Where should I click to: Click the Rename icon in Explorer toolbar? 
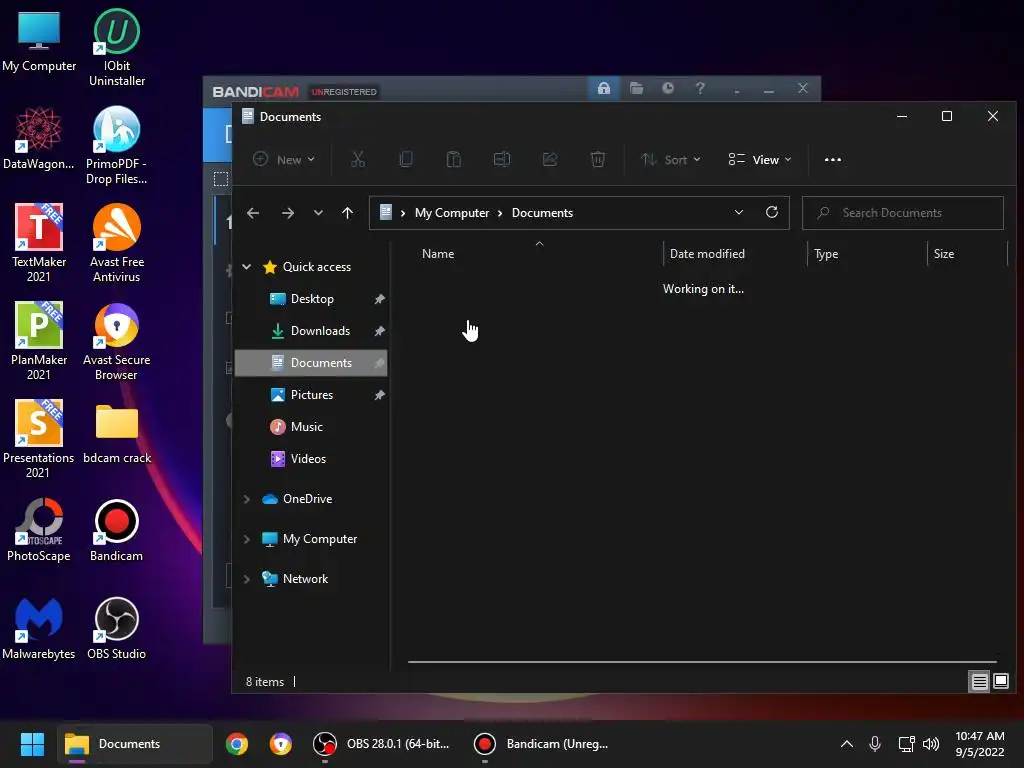click(502, 159)
